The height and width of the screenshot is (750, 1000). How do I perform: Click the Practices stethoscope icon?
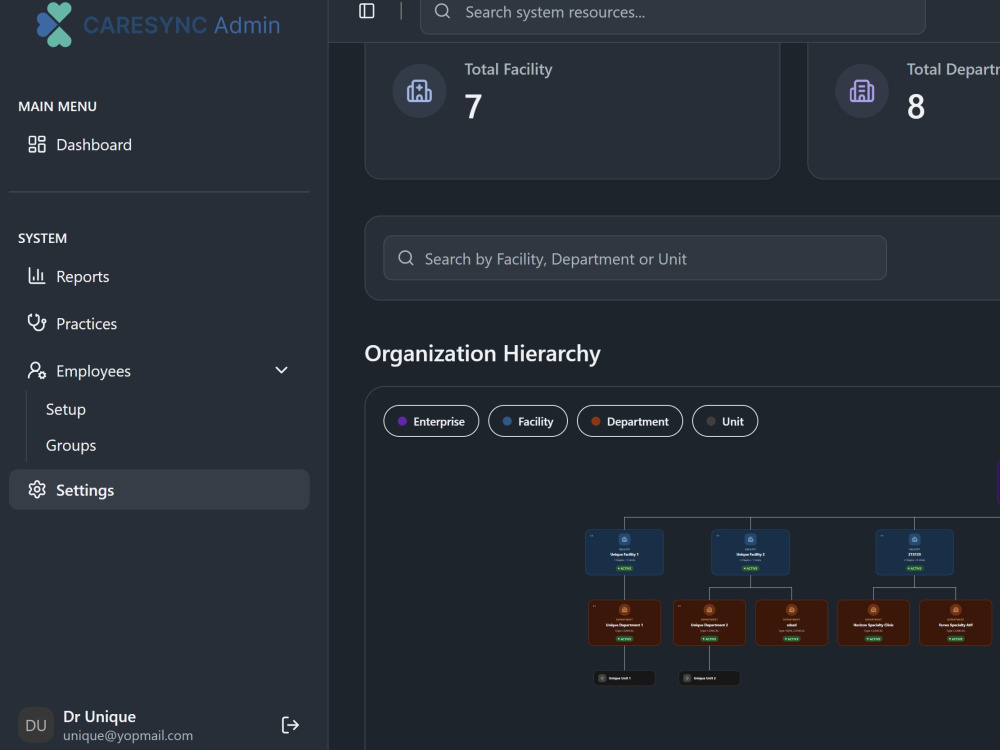coord(37,323)
